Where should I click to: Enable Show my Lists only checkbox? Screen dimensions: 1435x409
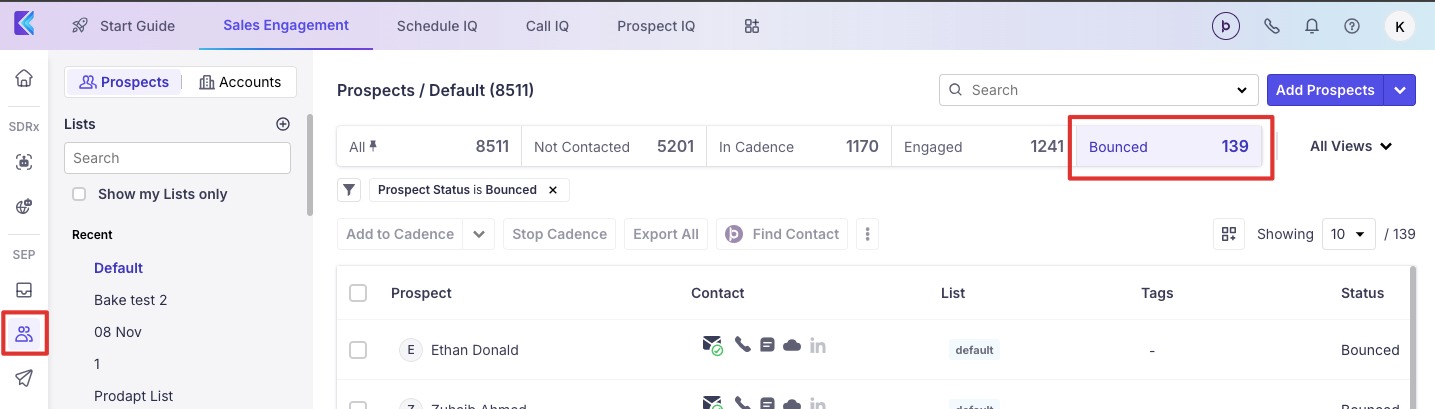(x=79, y=194)
